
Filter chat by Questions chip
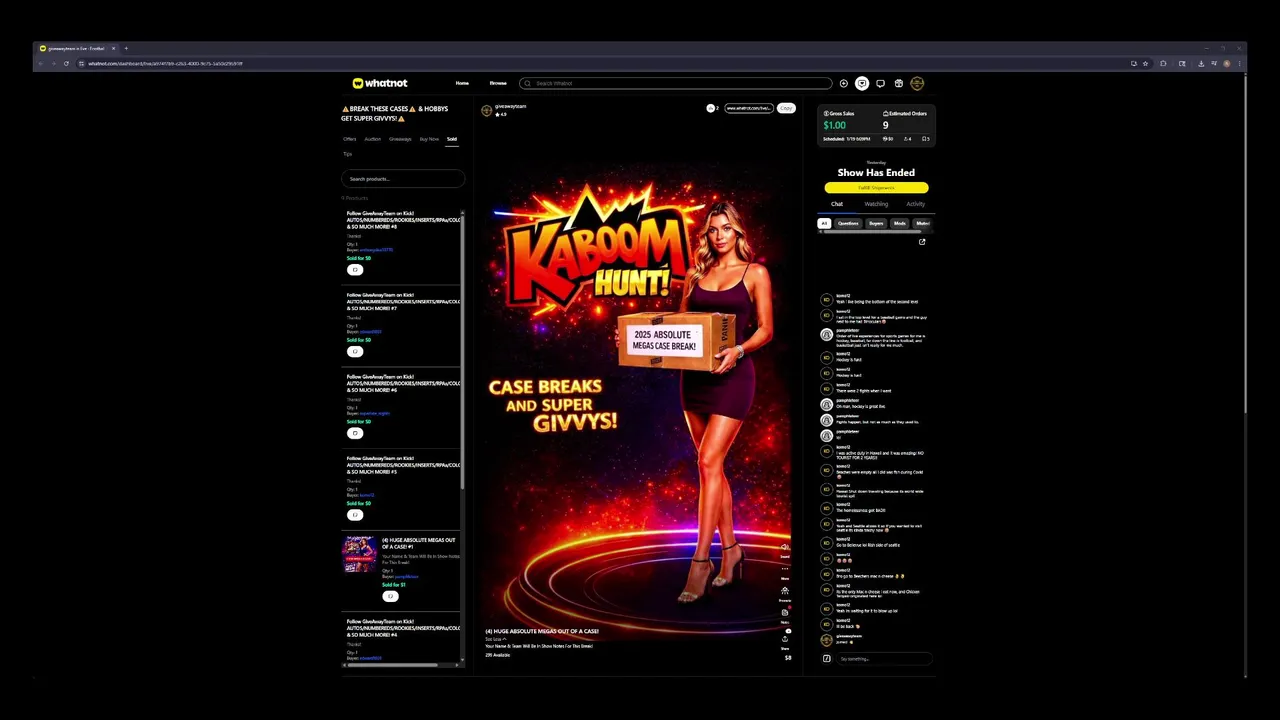point(848,224)
